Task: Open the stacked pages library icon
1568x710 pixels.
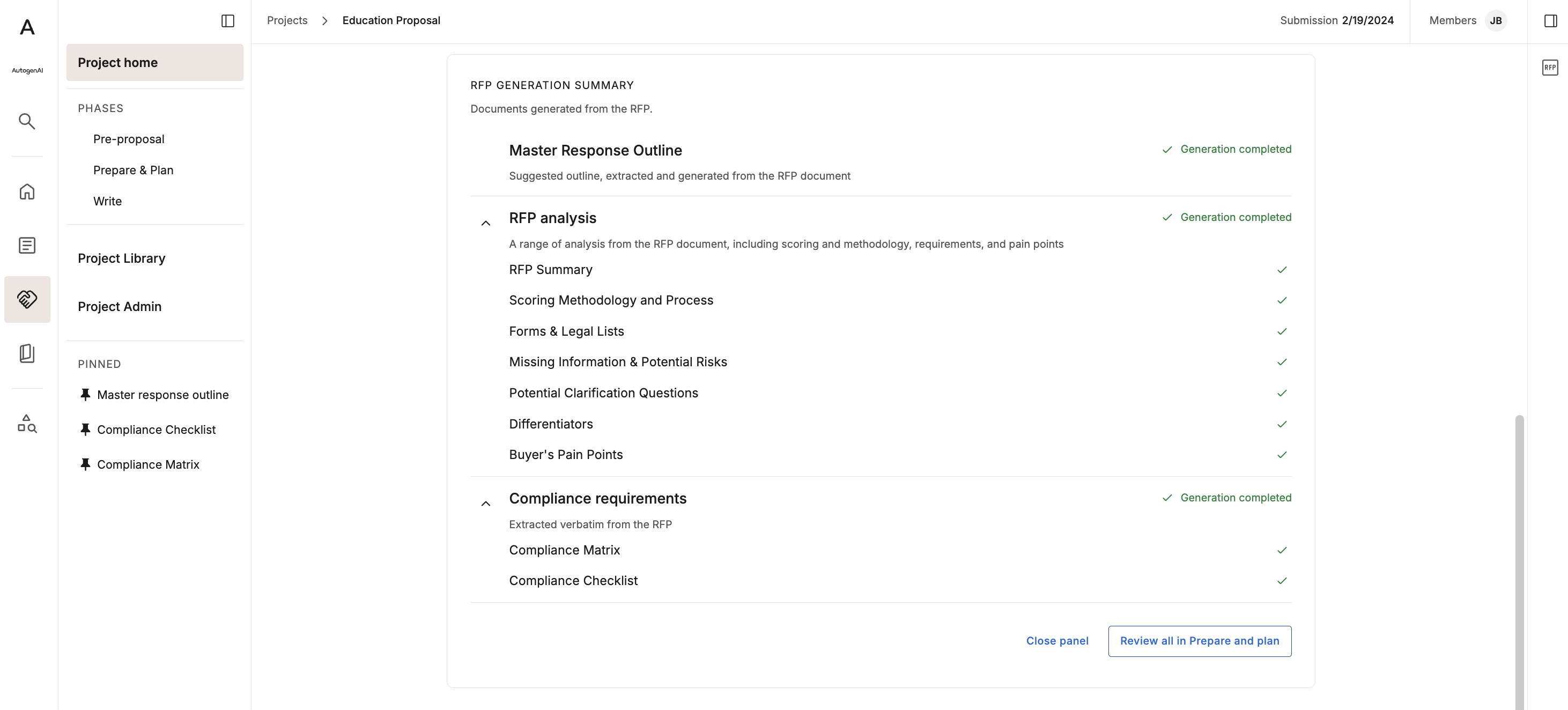Action: pyautogui.click(x=27, y=353)
